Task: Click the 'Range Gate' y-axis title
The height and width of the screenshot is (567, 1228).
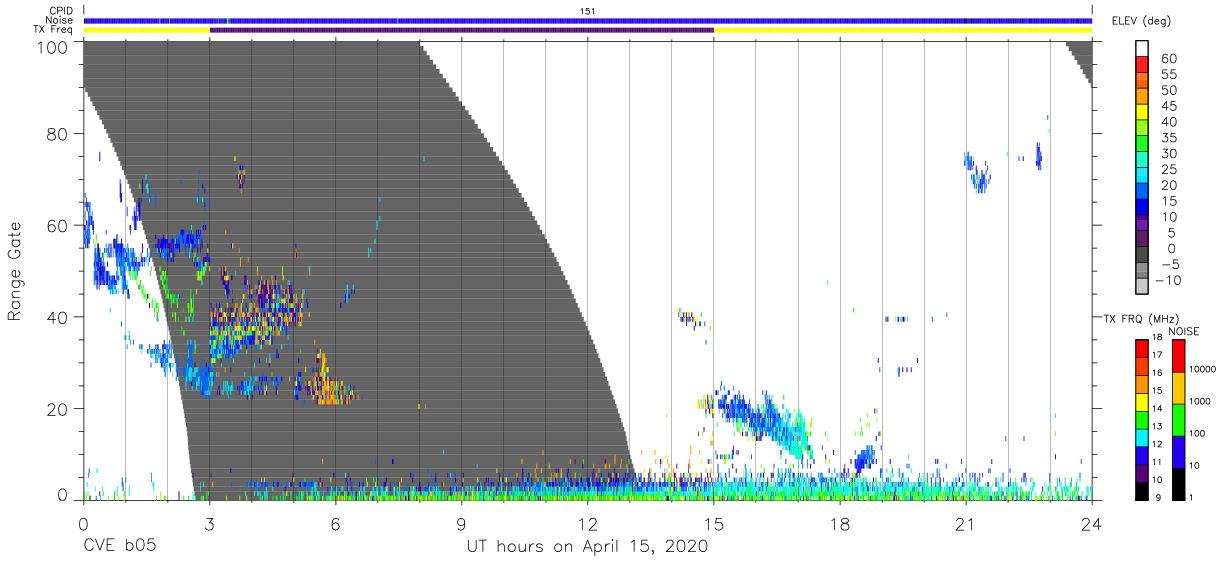Action: [15, 272]
